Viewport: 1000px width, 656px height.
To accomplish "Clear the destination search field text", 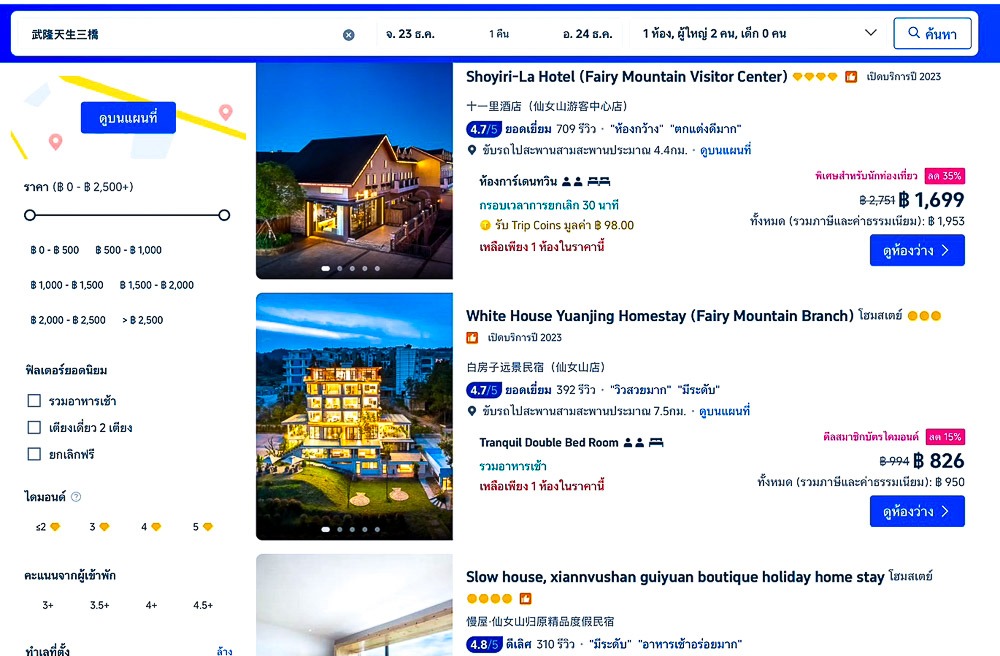I will pyautogui.click(x=349, y=34).
